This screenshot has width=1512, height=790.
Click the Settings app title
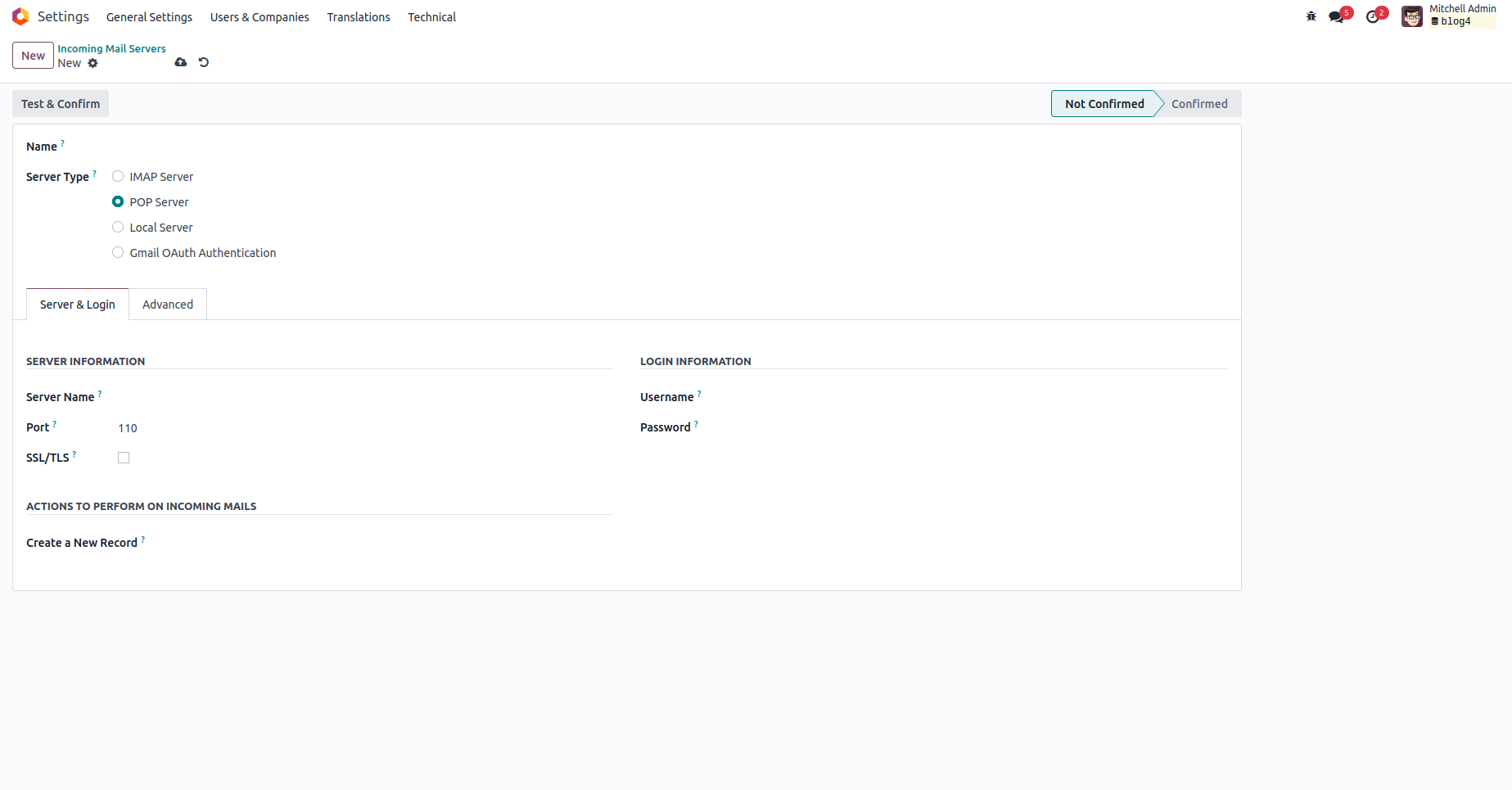(x=63, y=16)
